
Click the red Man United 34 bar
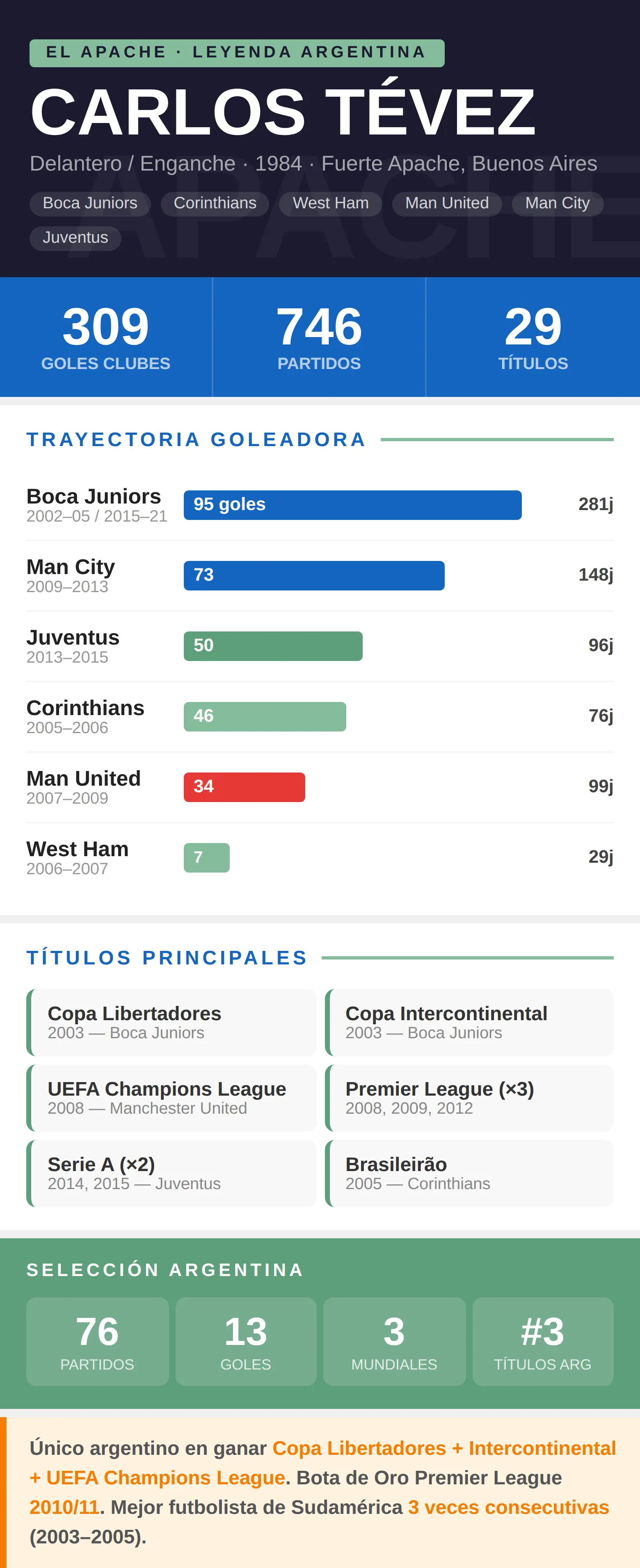coord(244,787)
